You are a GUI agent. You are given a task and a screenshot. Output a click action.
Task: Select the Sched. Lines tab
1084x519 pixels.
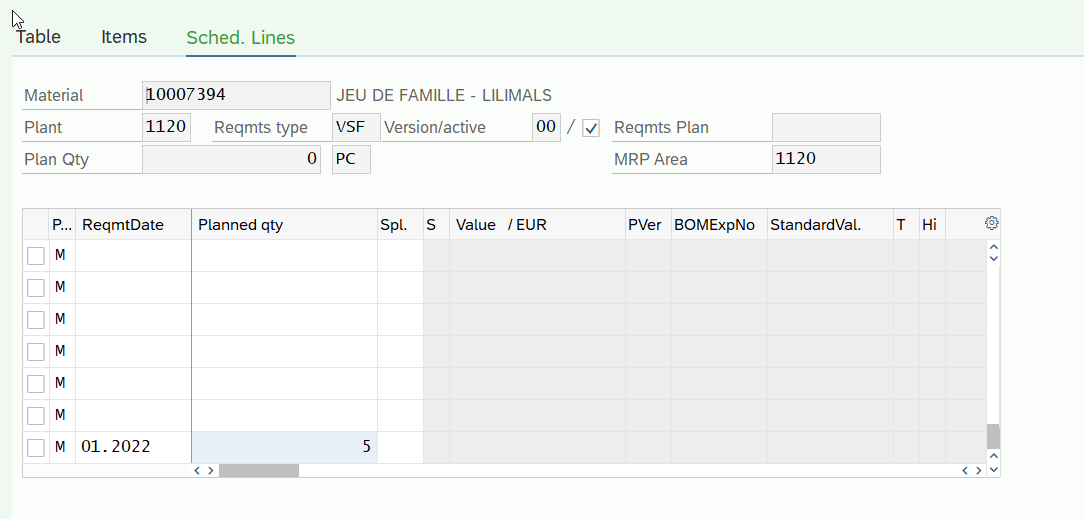pyautogui.click(x=241, y=38)
